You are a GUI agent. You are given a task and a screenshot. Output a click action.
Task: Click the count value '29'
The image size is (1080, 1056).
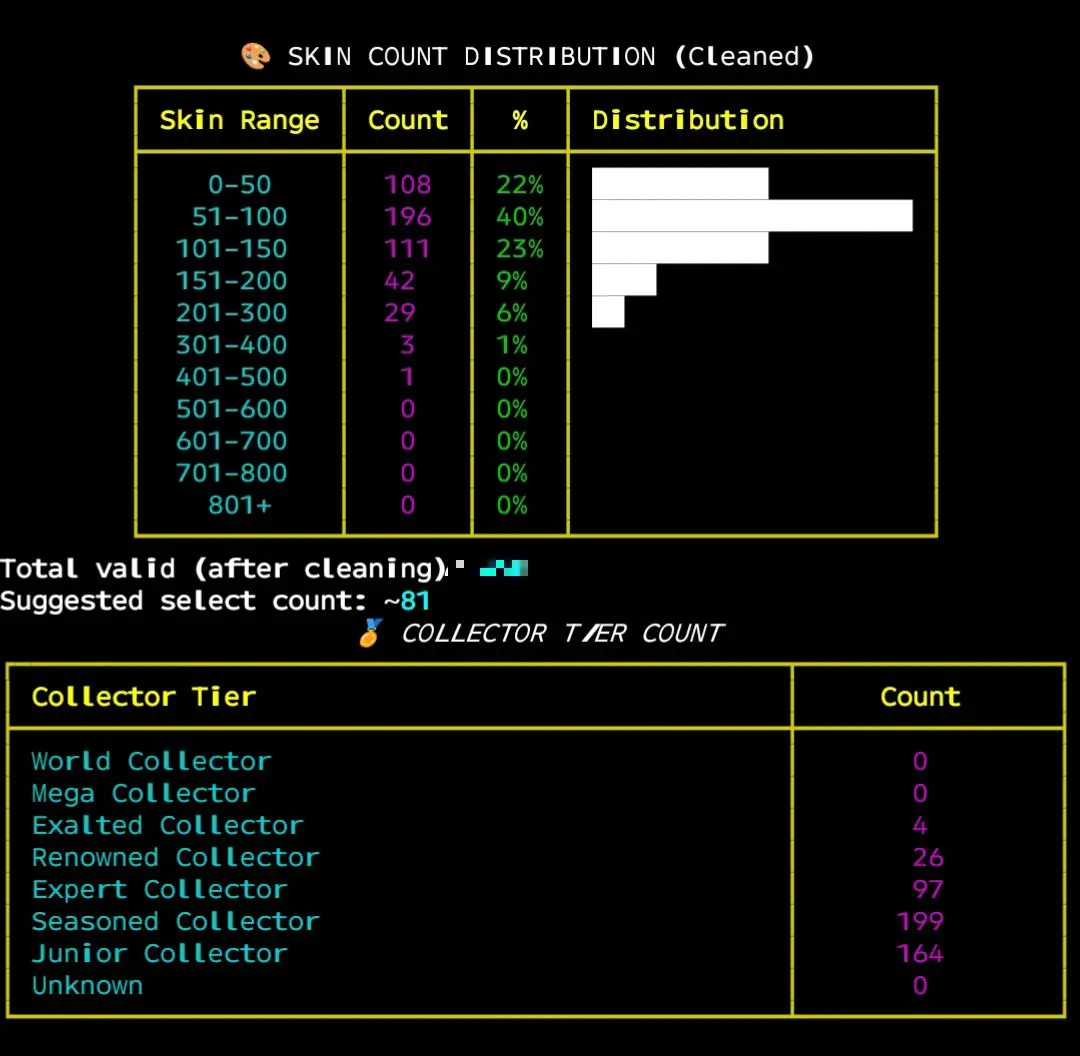tap(399, 313)
